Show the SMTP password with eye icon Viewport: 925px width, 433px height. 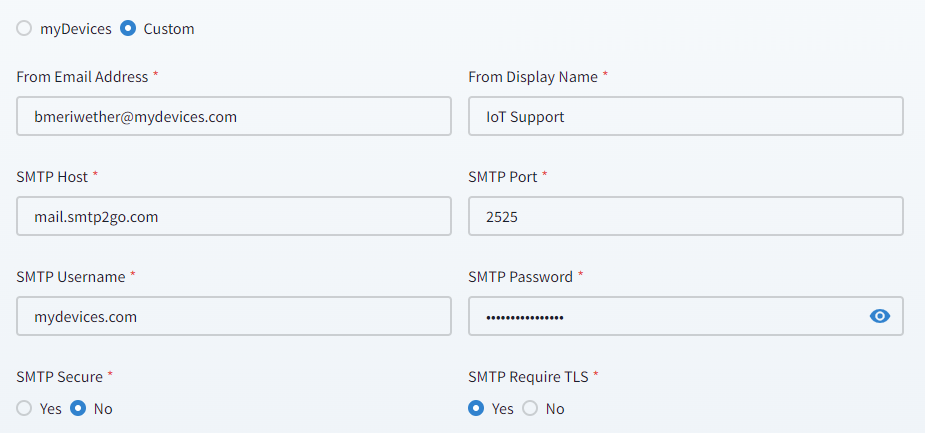[x=880, y=316]
